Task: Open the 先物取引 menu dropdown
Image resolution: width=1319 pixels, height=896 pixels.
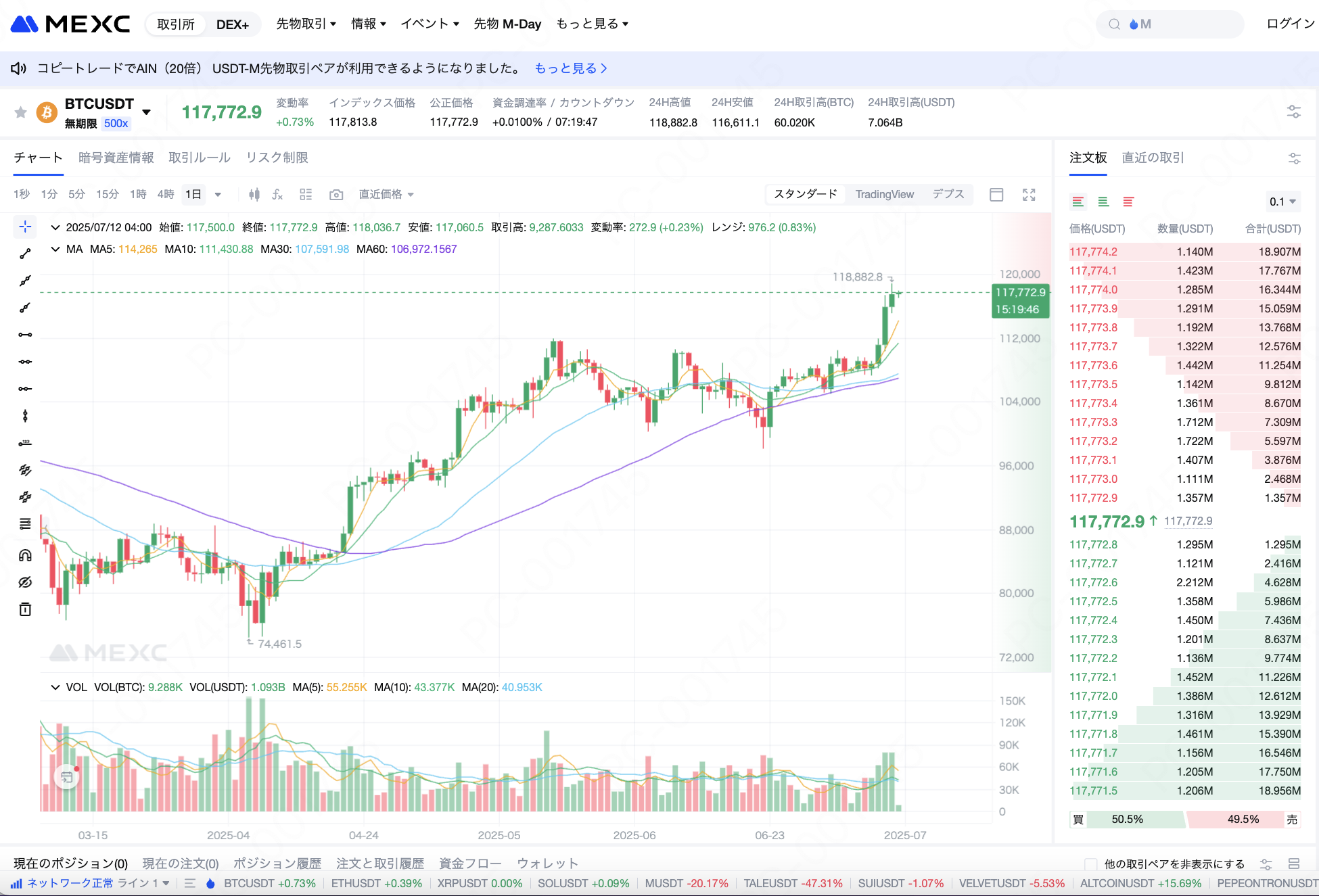Action: pyautogui.click(x=306, y=24)
